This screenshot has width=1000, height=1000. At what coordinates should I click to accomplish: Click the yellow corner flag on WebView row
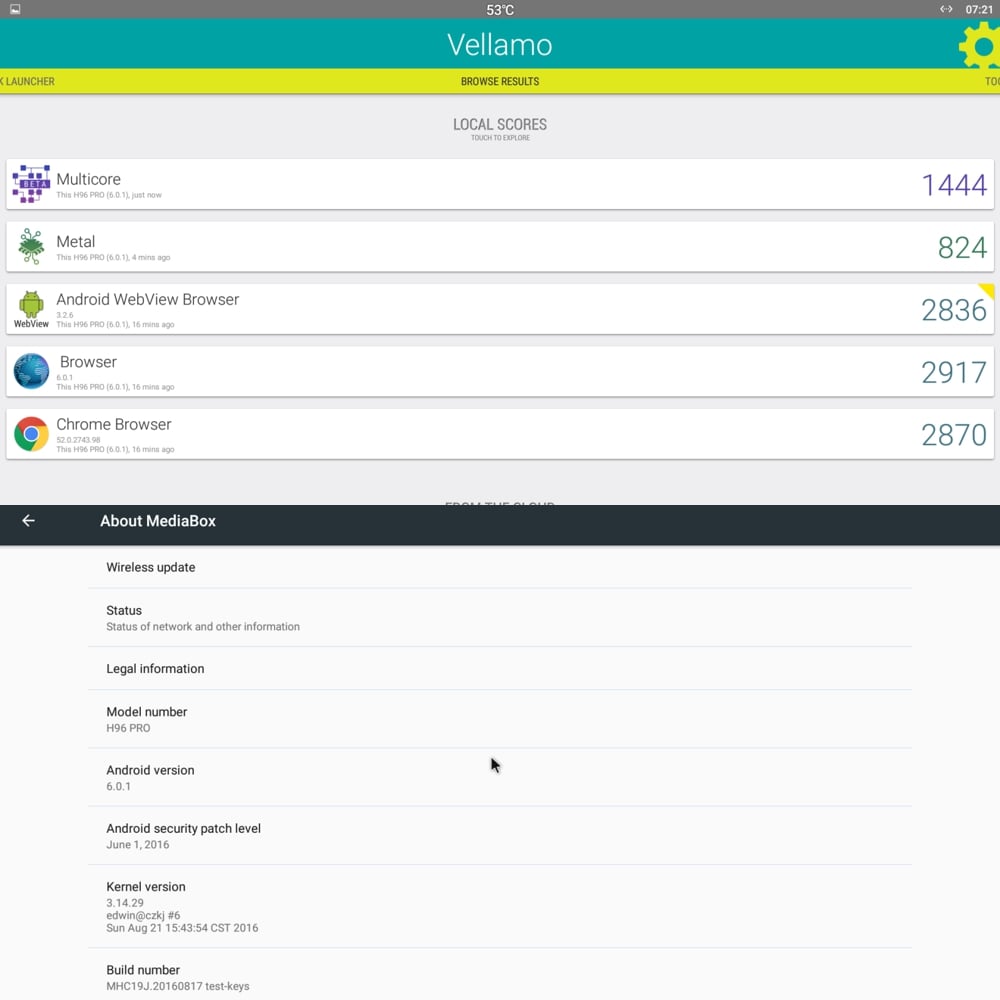(987, 290)
